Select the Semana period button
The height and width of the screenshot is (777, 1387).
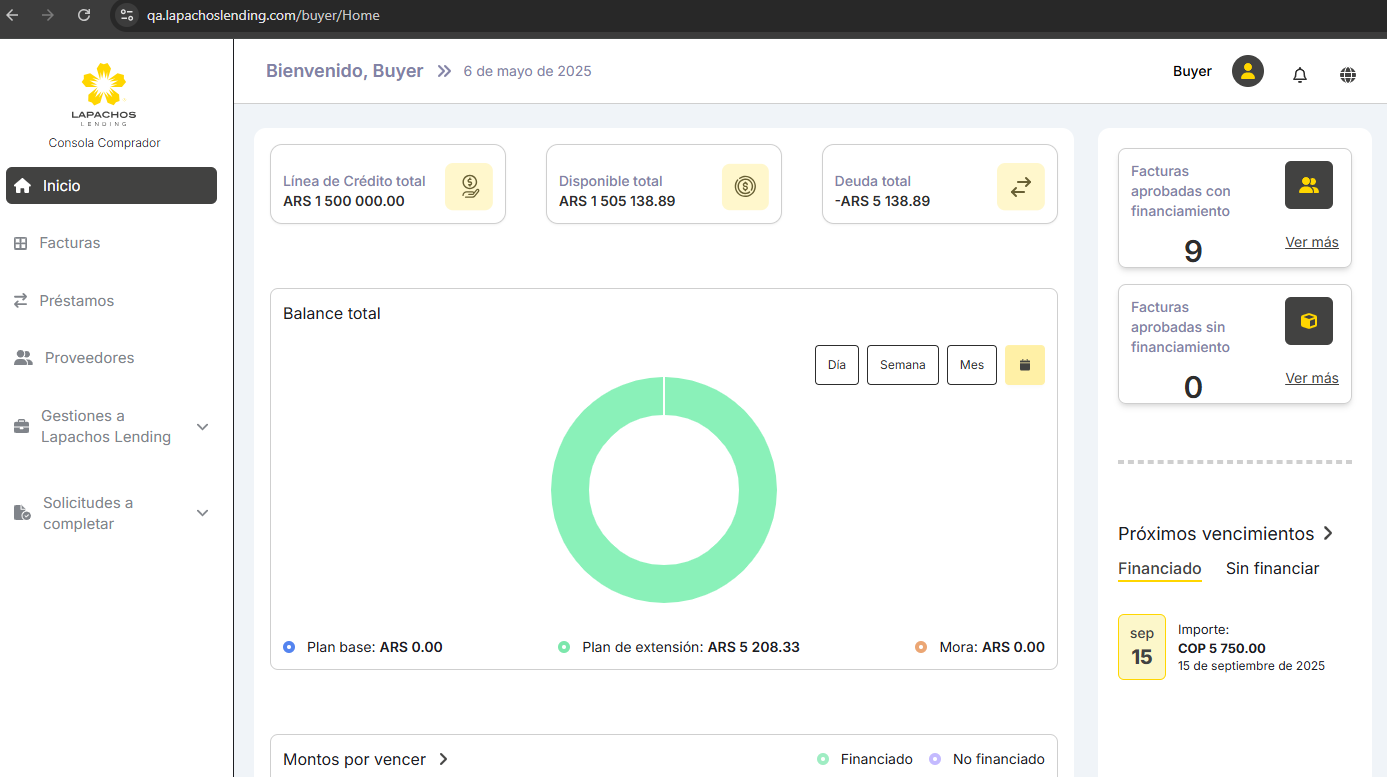(x=902, y=365)
